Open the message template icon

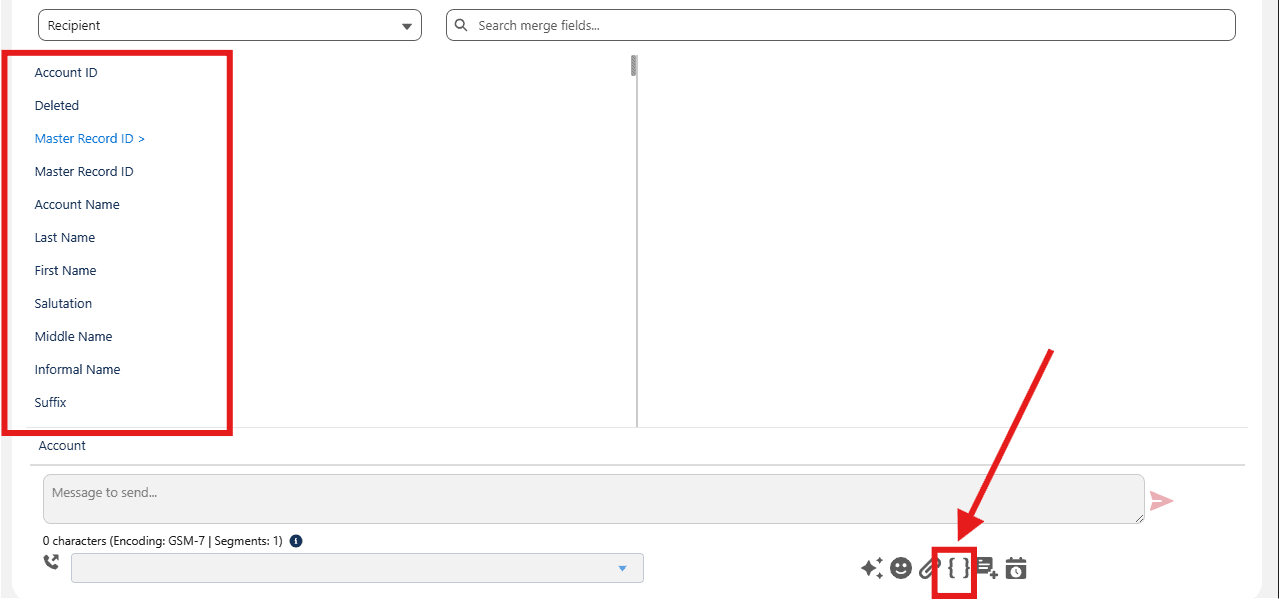987,568
